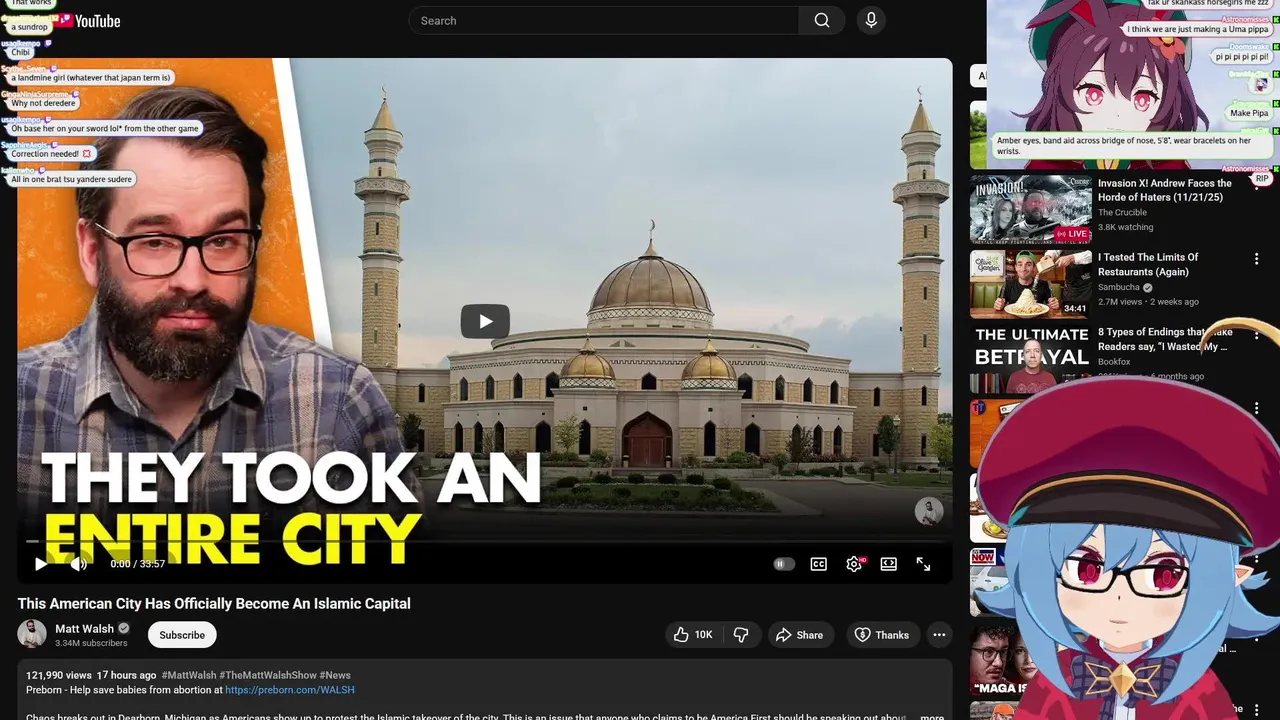Enter fullscreen mode
This screenshot has height=720, width=1280.
(923, 564)
